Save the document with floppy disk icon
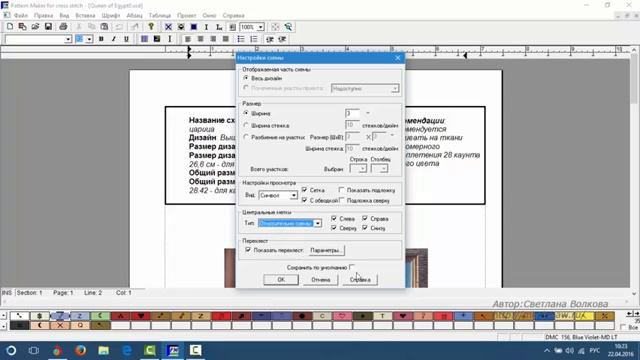 pos(48,27)
